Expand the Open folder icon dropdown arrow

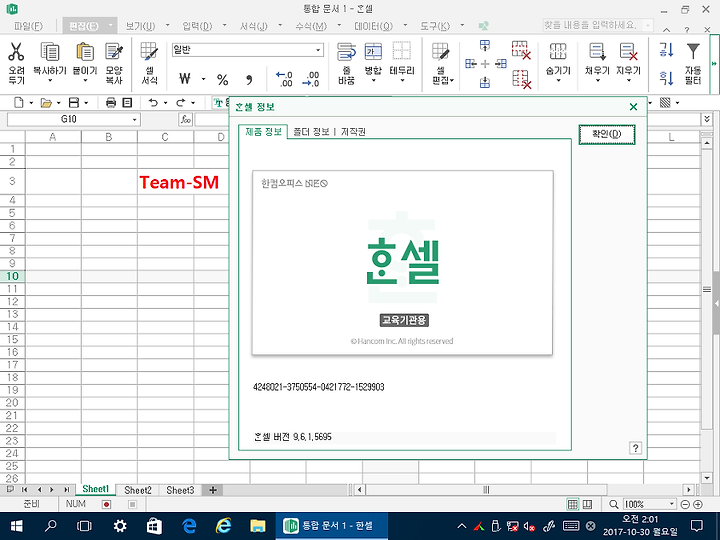[x=59, y=103]
